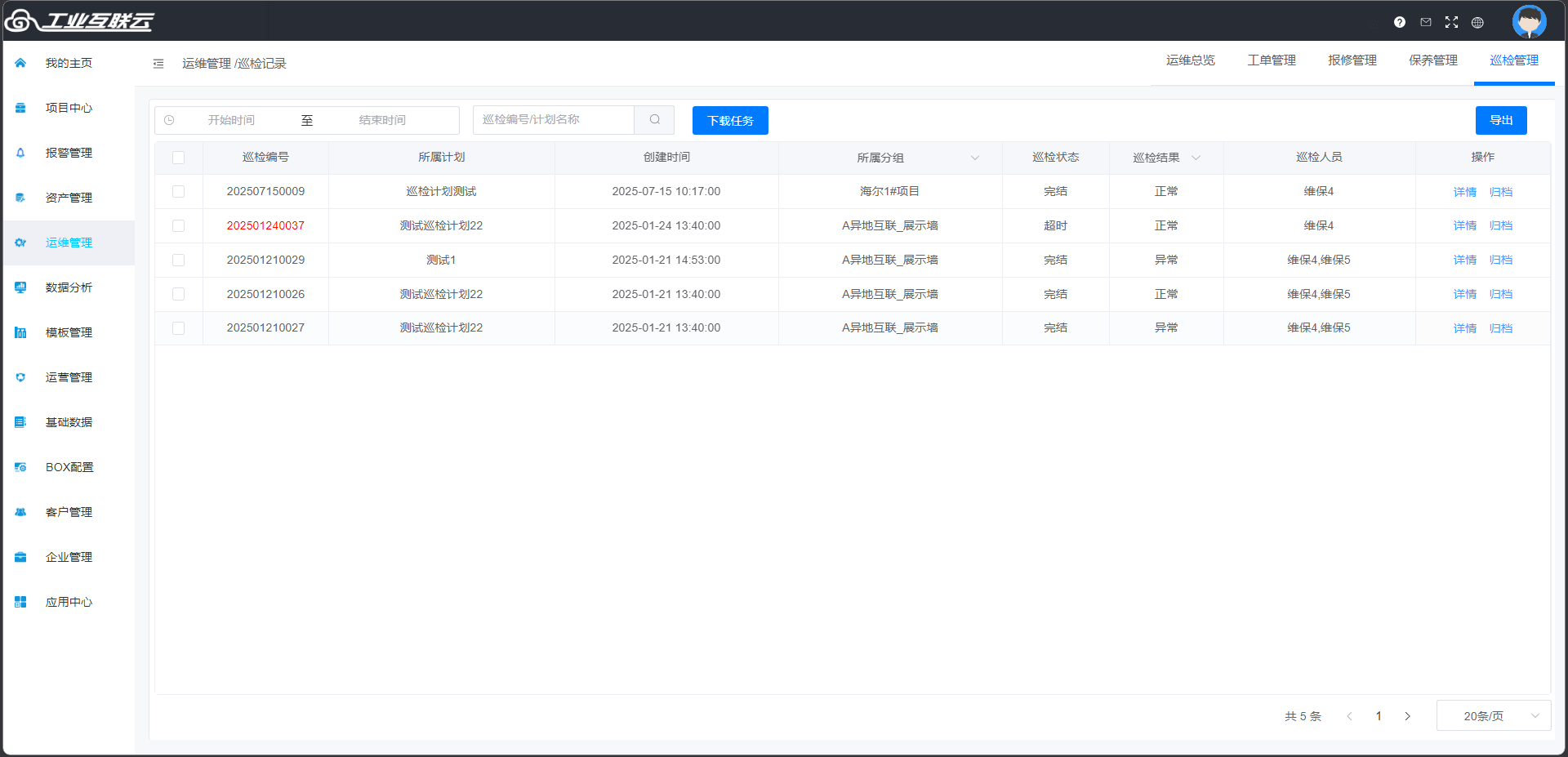Click the icon beside 资产管理
Viewport: 1568px width, 757px height.
(20, 198)
